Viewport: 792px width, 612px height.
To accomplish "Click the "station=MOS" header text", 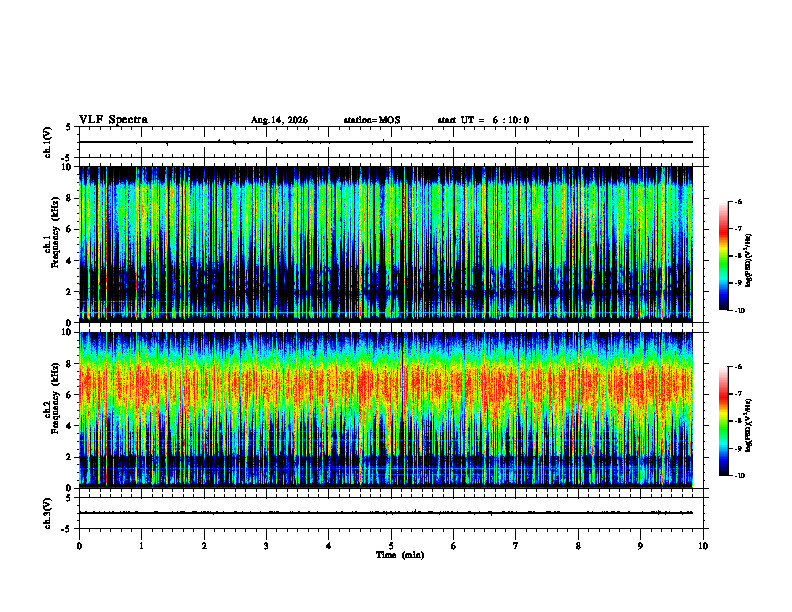I will point(372,120).
